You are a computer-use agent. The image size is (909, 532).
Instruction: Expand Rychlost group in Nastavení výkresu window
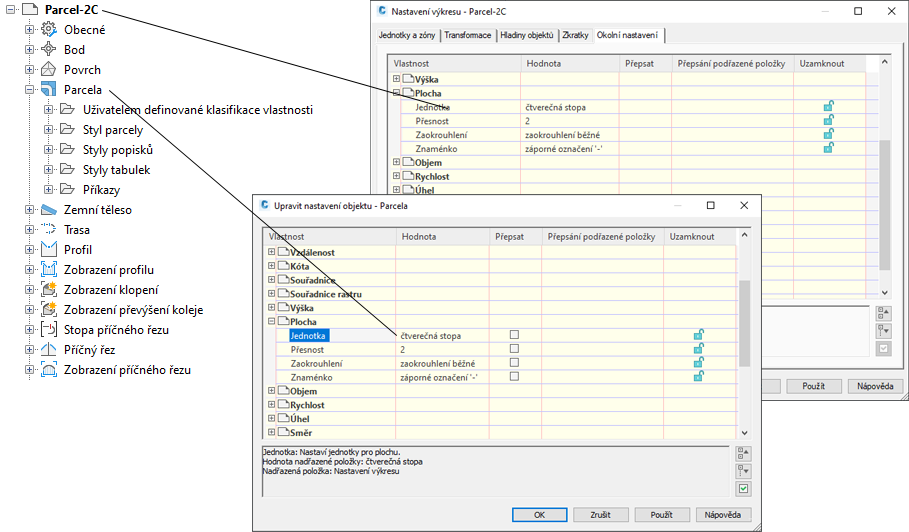pyautogui.click(x=397, y=176)
